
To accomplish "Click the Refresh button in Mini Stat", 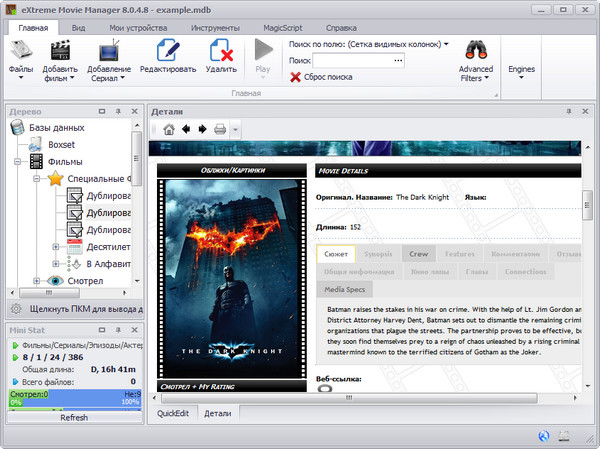I will point(73,417).
